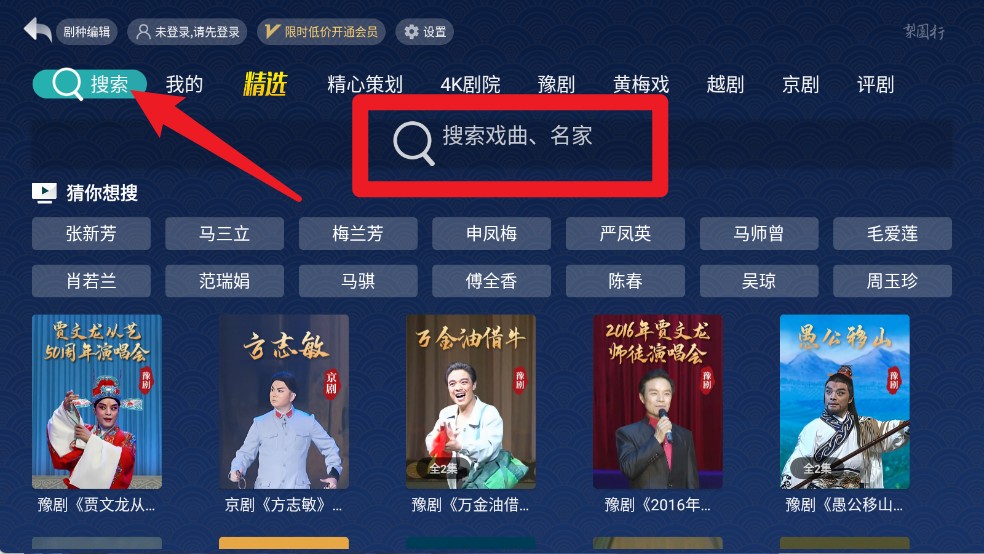Choose the 梅兰芳 suggestion tag
The image size is (984, 554).
358,233
